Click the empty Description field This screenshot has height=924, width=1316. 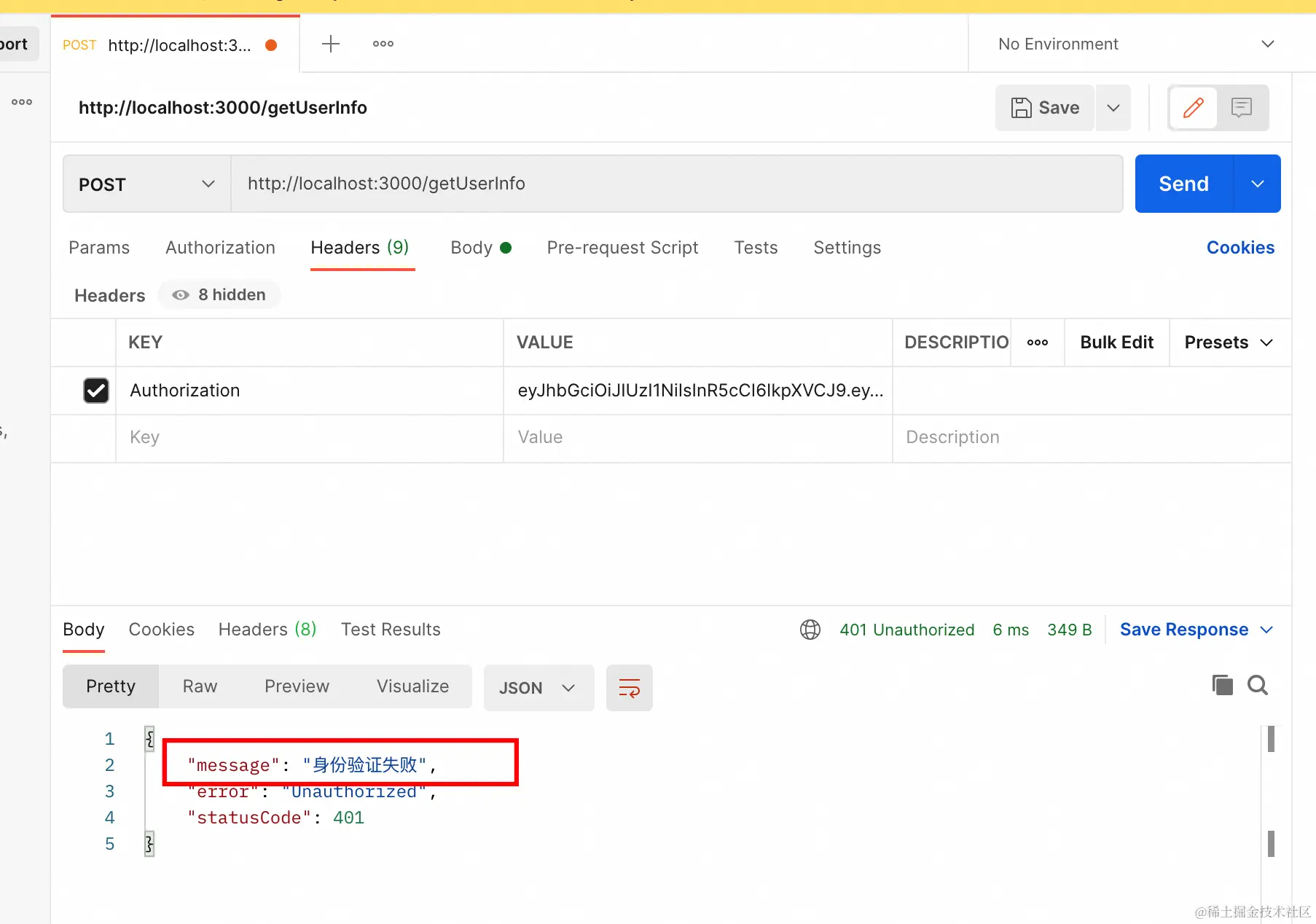point(1092,437)
